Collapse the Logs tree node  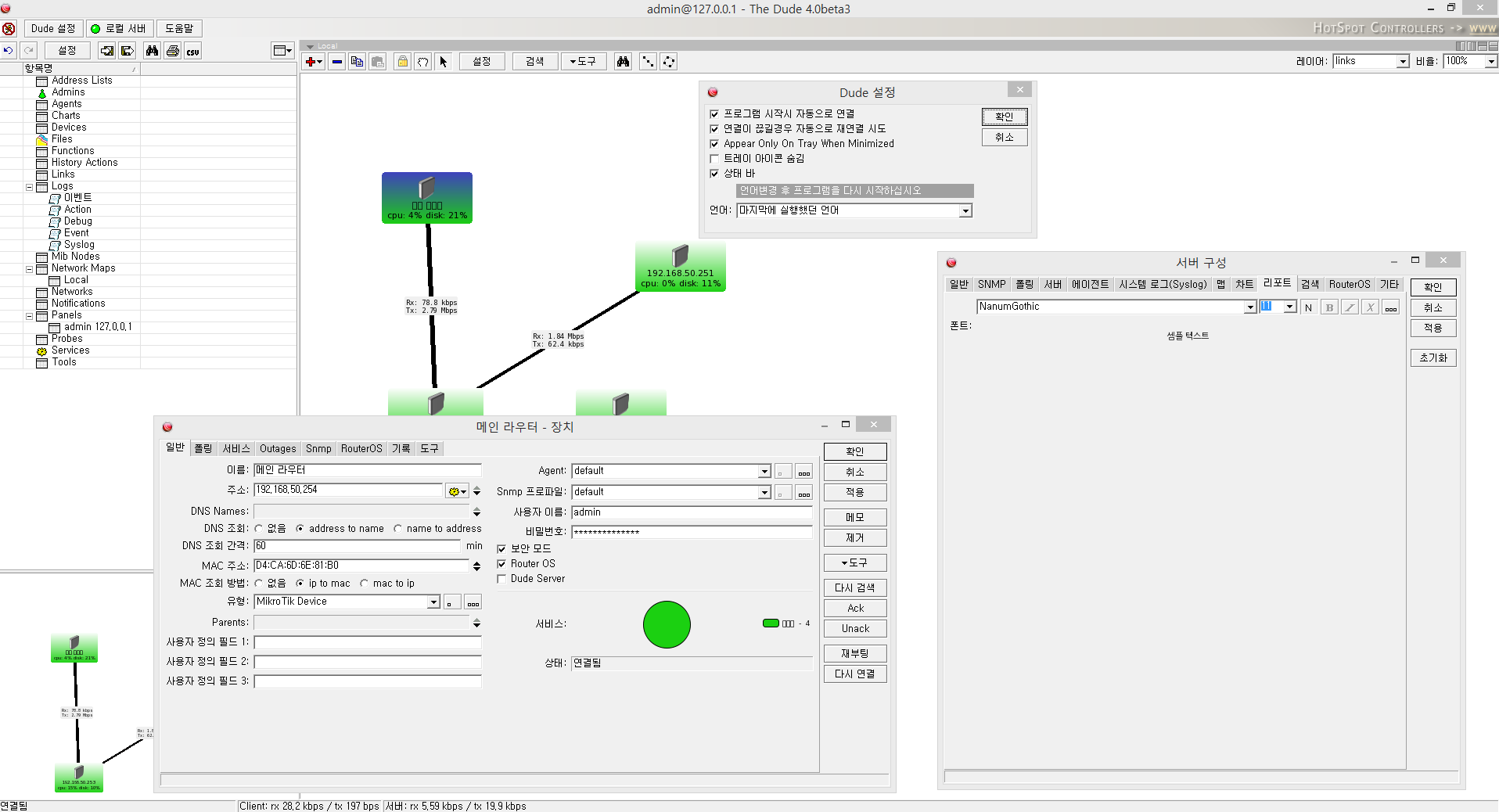[x=30, y=187]
